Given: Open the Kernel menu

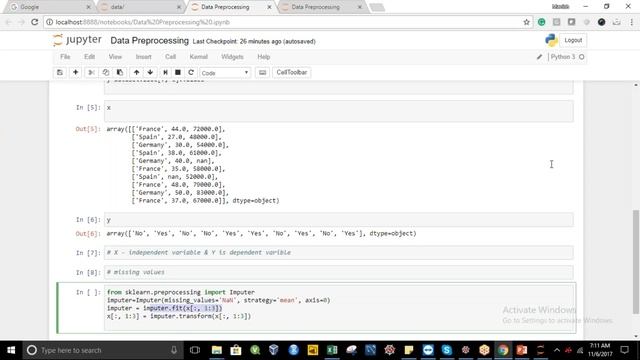Looking at the screenshot, I should [x=198, y=57].
